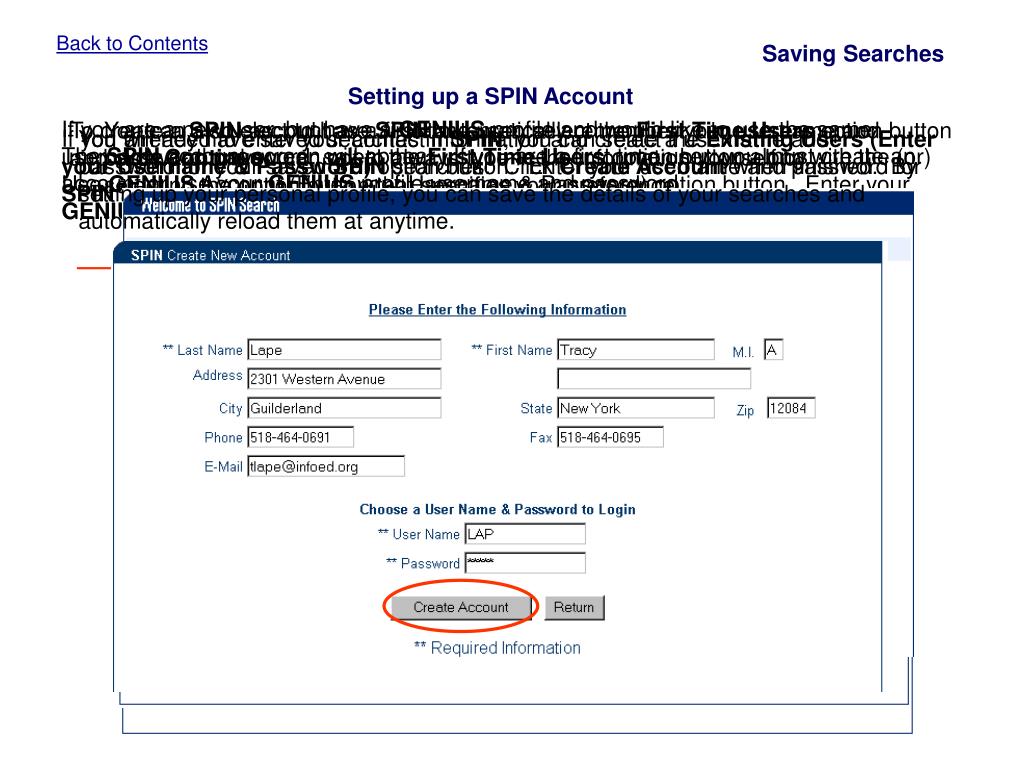
Task: Click the E-Mail field with tlape@infoed.org
Action: click(x=326, y=466)
